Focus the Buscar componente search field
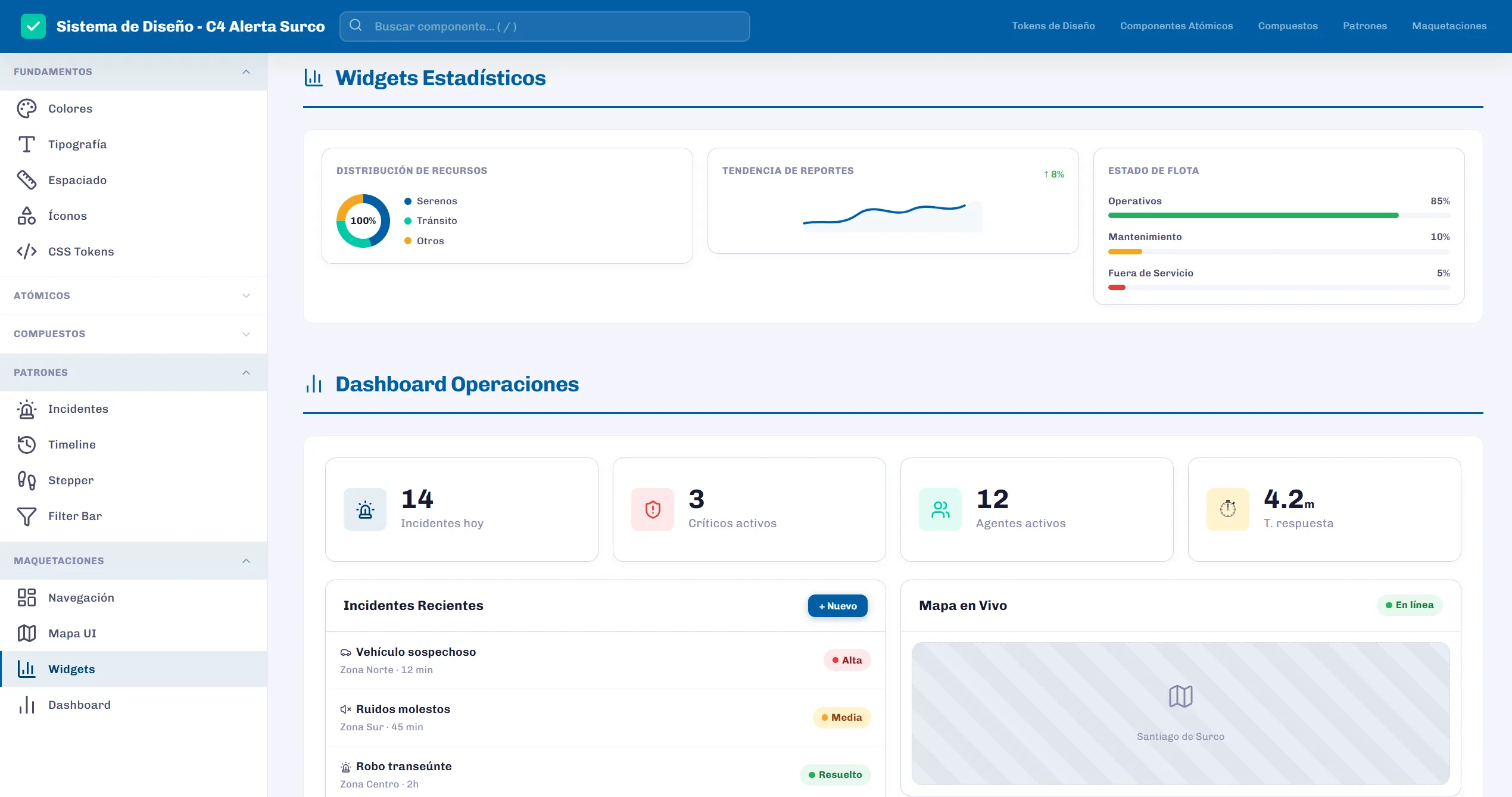Image resolution: width=1512 pixels, height=797 pixels. (544, 26)
